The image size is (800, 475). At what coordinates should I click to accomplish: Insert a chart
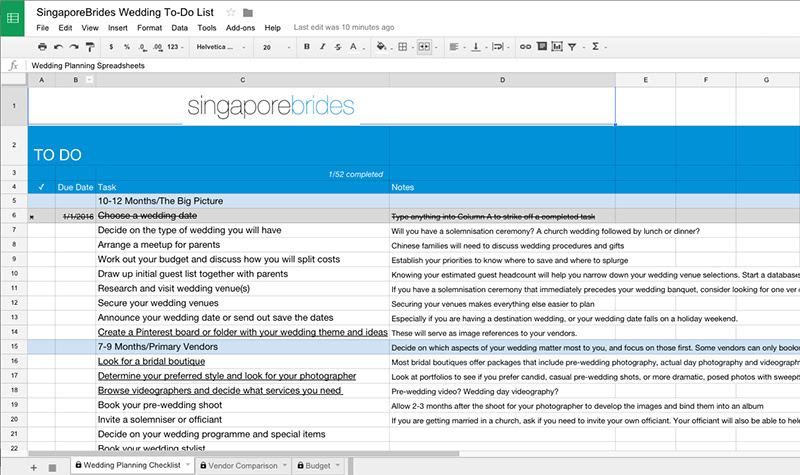(x=557, y=47)
